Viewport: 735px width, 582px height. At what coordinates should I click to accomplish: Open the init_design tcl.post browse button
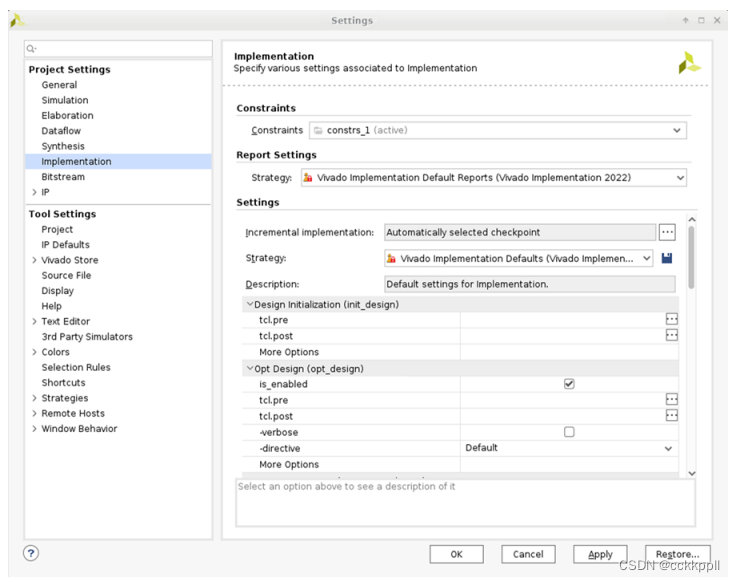click(x=671, y=336)
